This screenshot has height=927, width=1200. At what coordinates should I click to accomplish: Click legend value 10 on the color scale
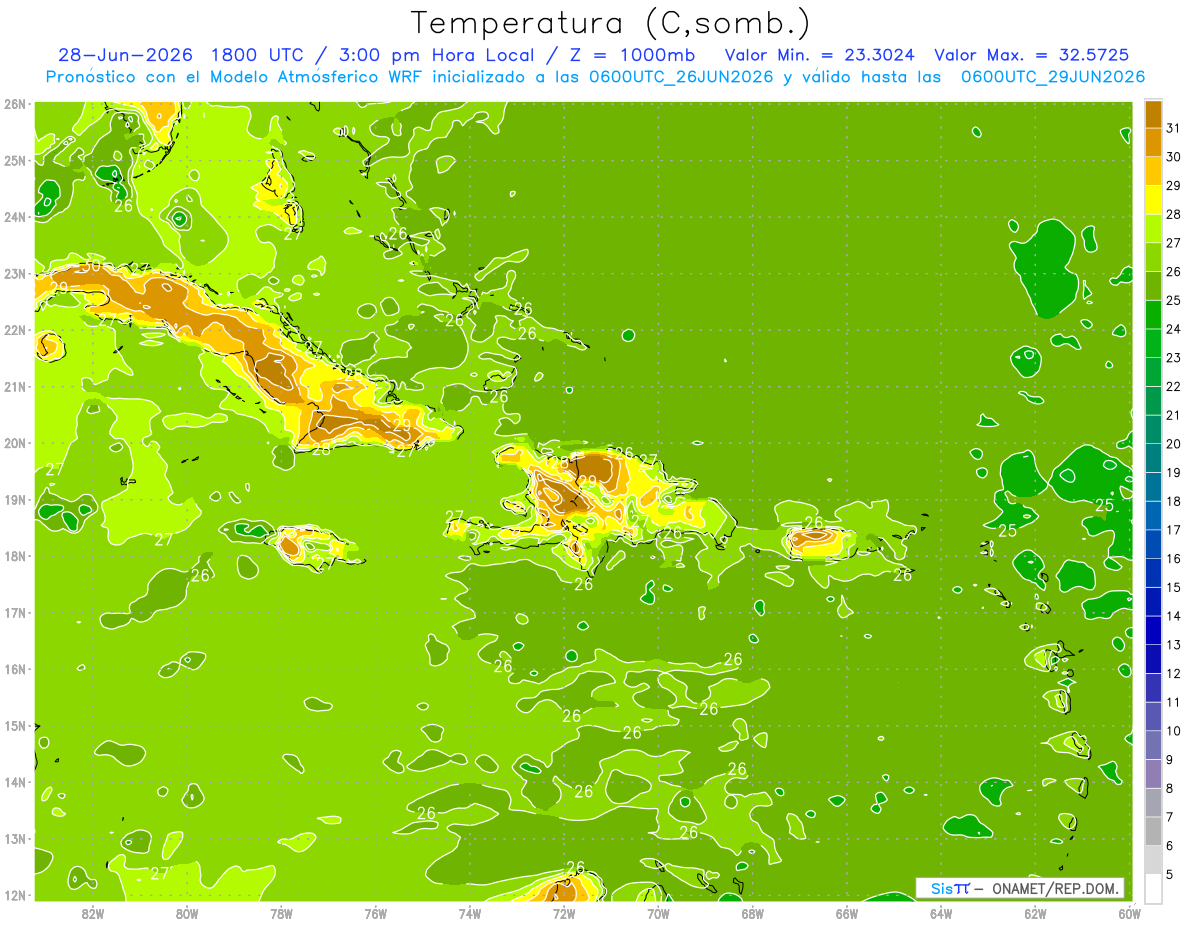pyautogui.click(x=1174, y=731)
